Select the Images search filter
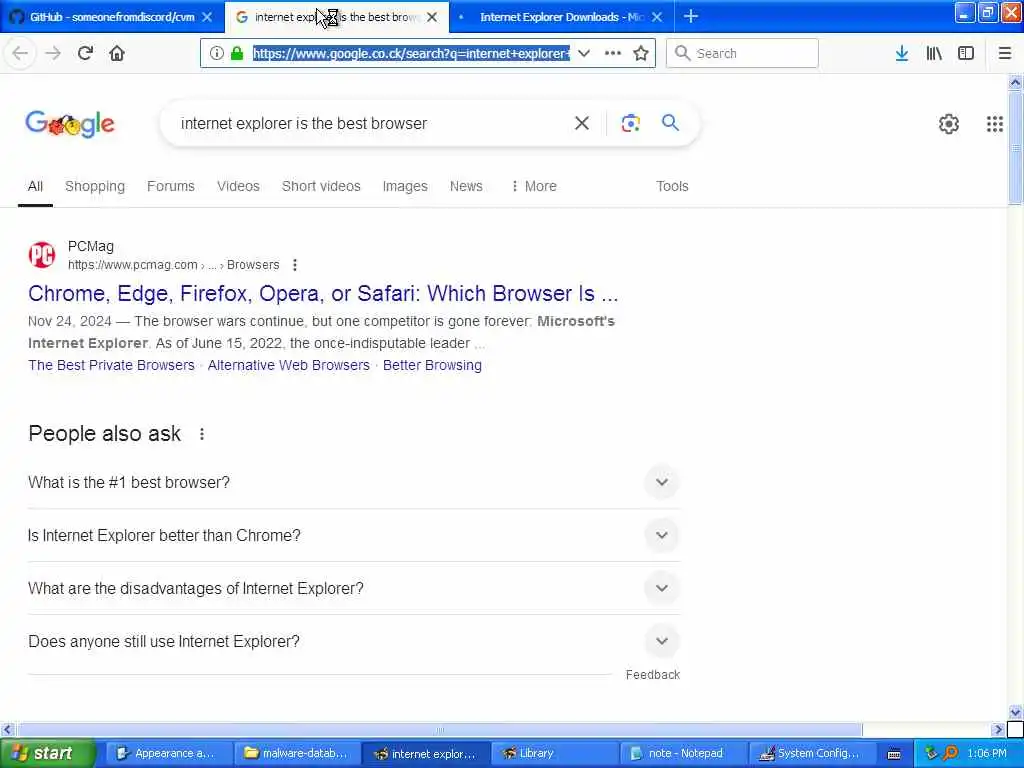 (405, 186)
